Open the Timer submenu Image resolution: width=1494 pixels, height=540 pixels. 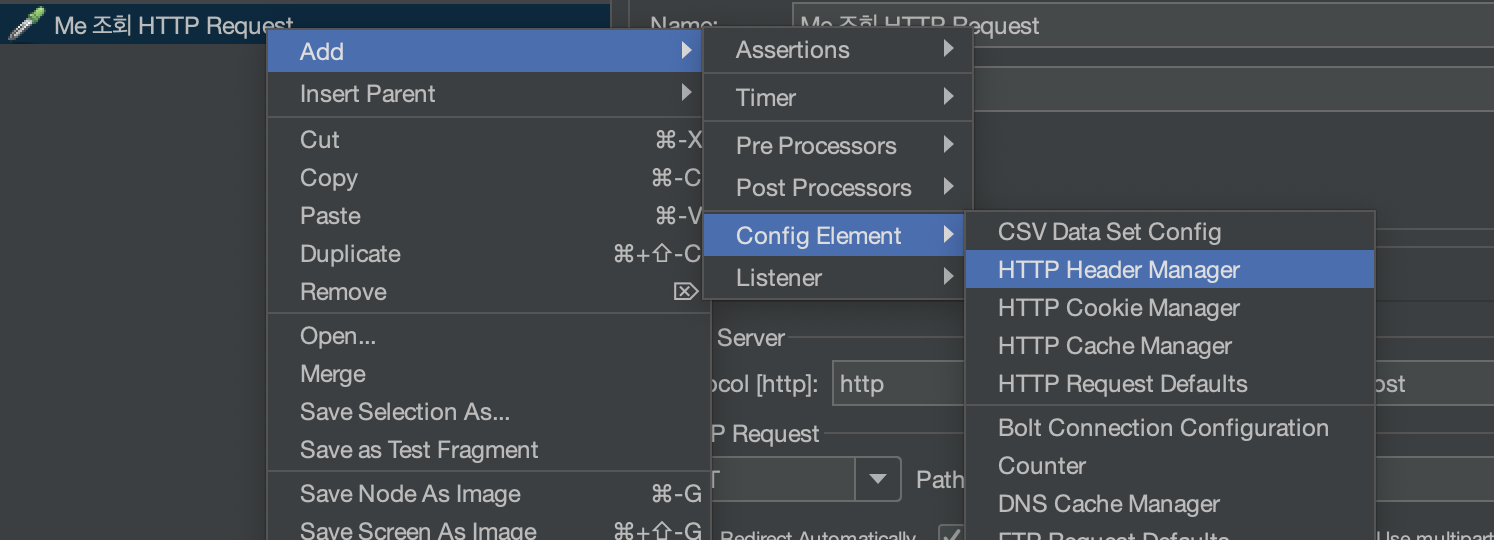coord(766,98)
